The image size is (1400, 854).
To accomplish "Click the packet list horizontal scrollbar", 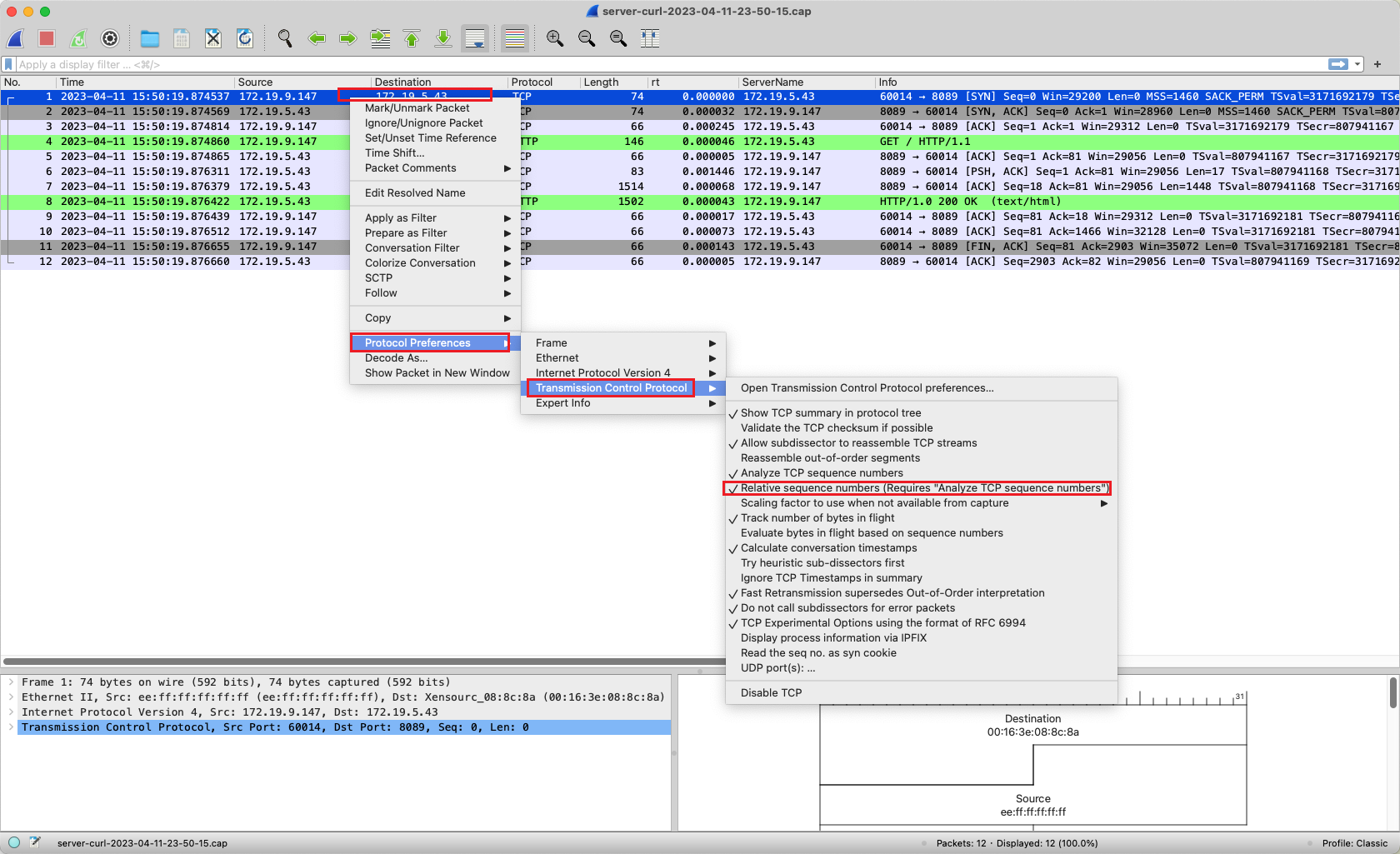I will point(362,662).
